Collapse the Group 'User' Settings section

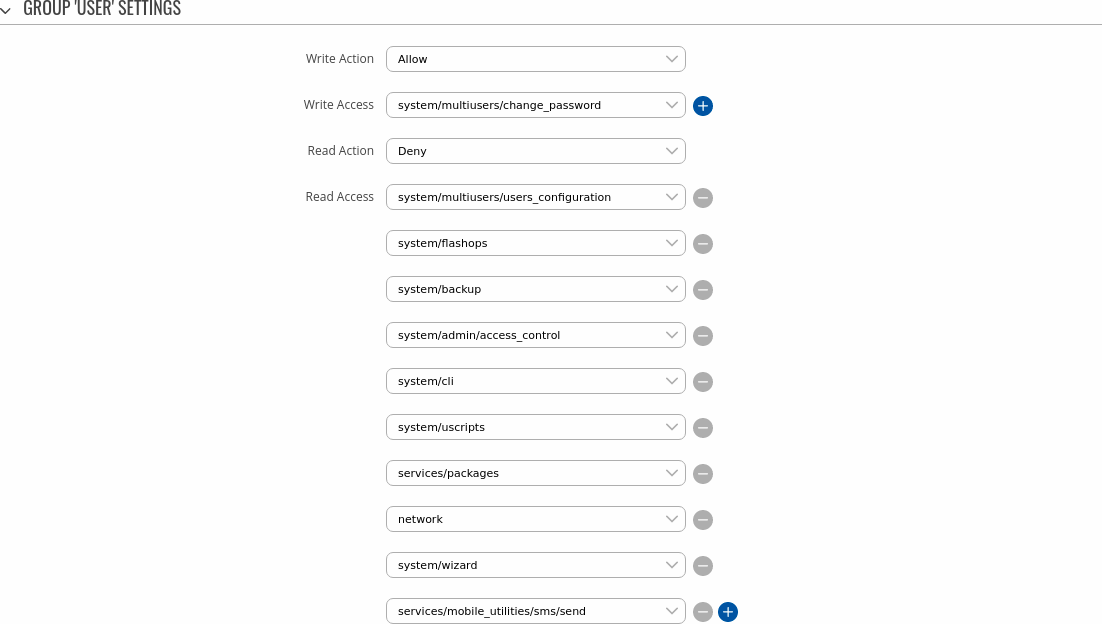tap(7, 10)
